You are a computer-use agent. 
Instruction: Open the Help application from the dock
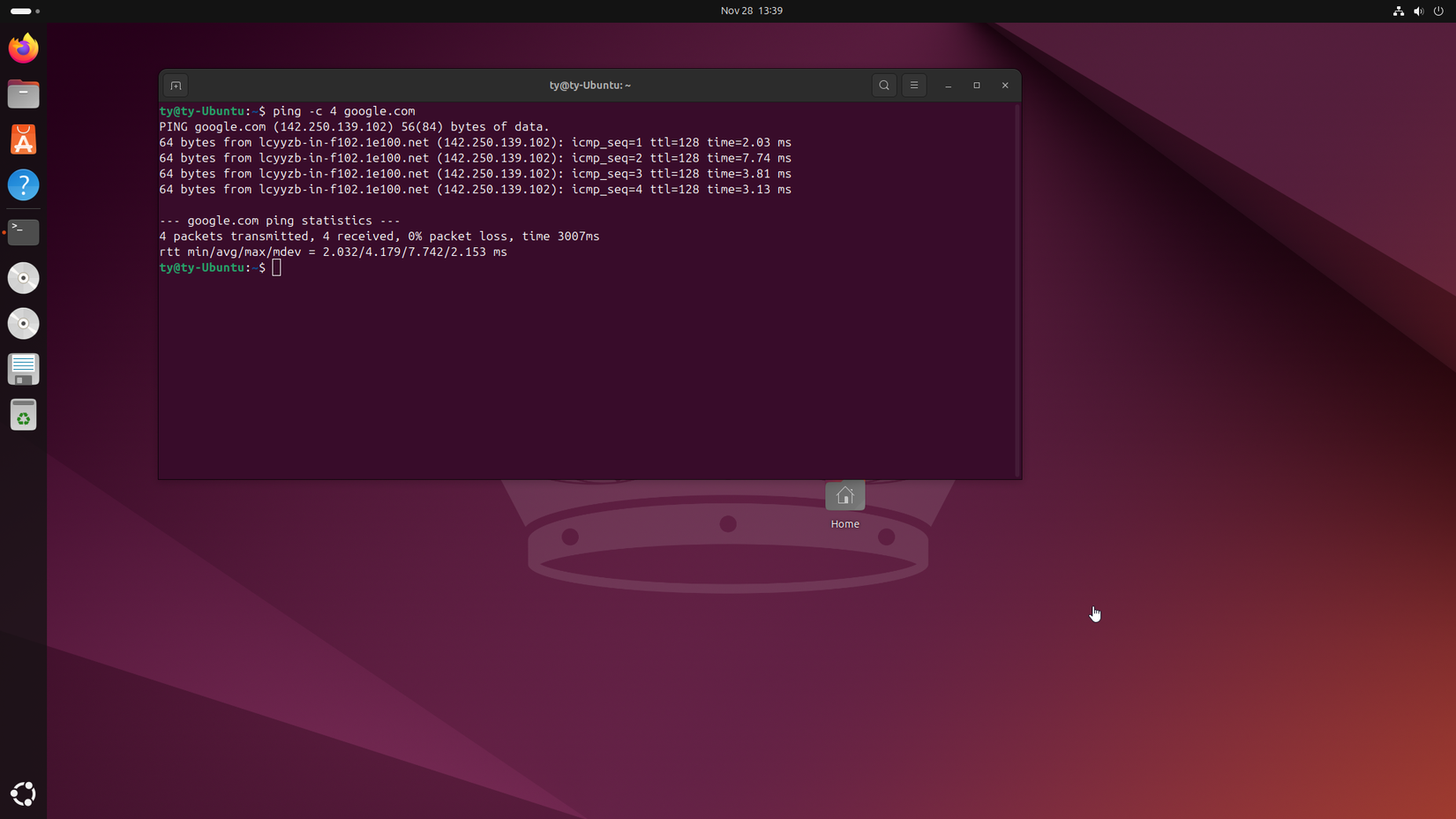click(23, 185)
